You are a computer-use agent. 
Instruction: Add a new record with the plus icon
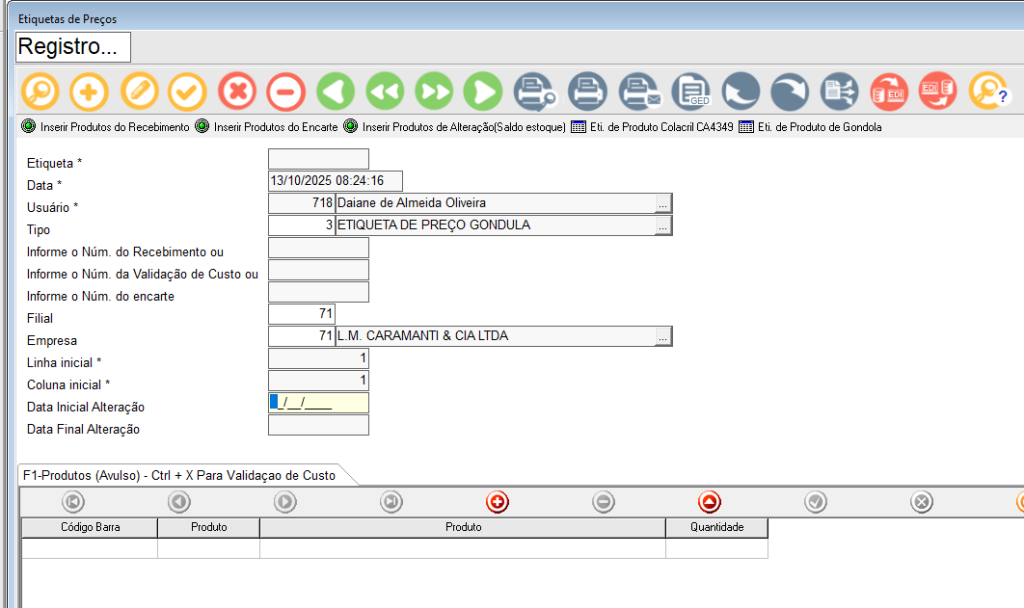click(89, 92)
